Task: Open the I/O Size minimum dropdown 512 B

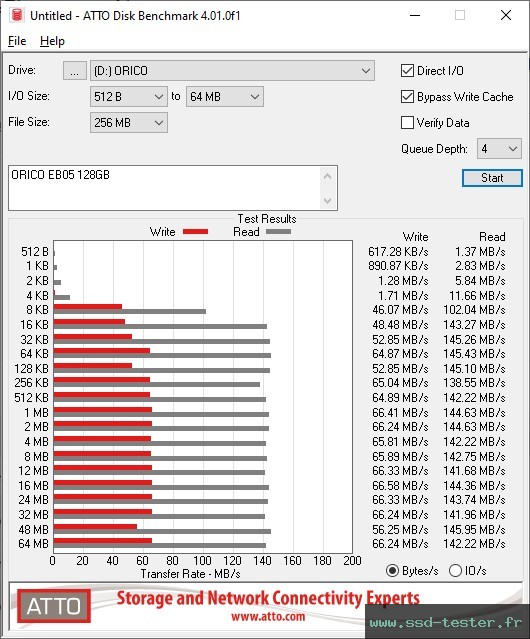Action: click(129, 97)
